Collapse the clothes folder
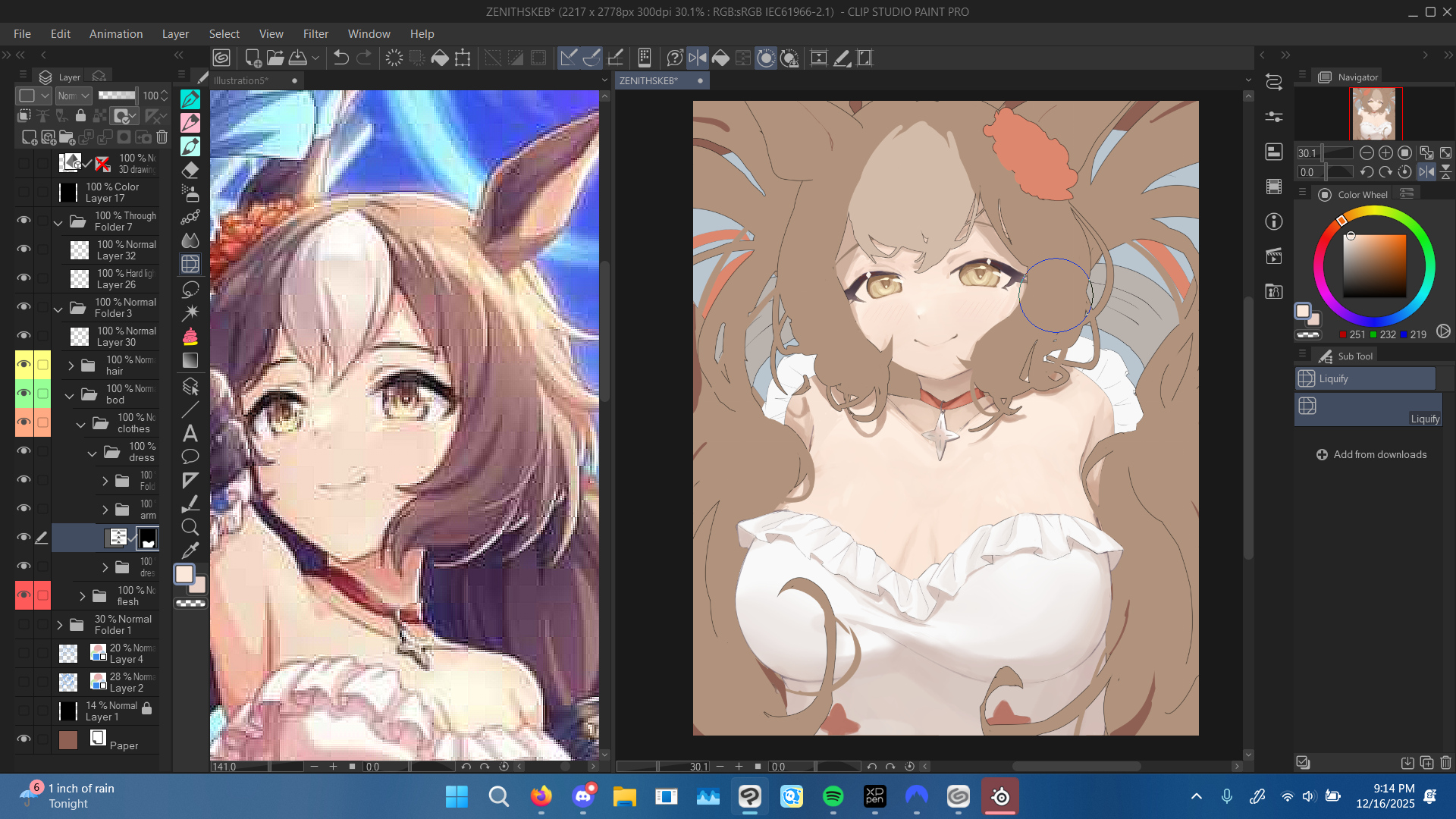This screenshot has width=1456, height=819. pyautogui.click(x=81, y=425)
